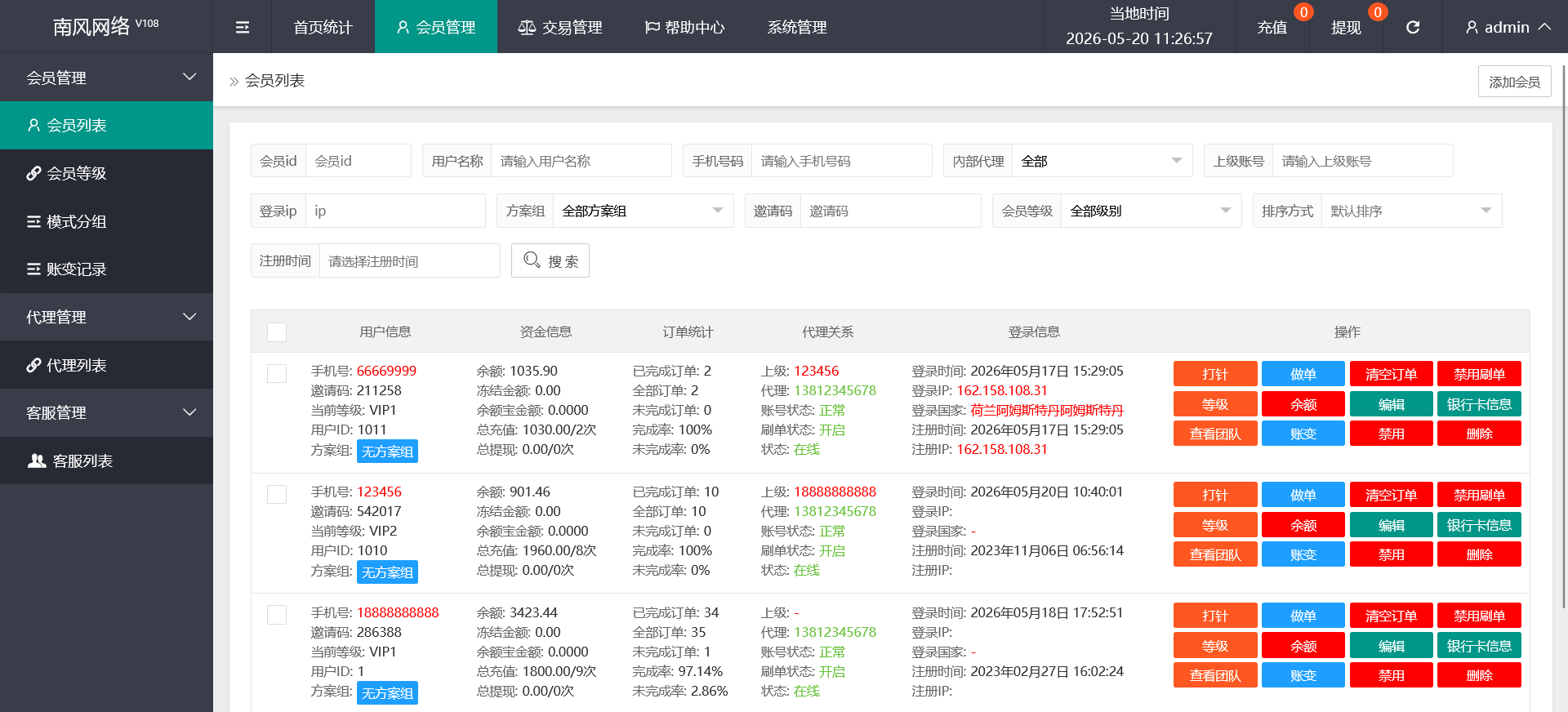
Task: Select 代理列表 in the sidebar
Action: coord(106,365)
